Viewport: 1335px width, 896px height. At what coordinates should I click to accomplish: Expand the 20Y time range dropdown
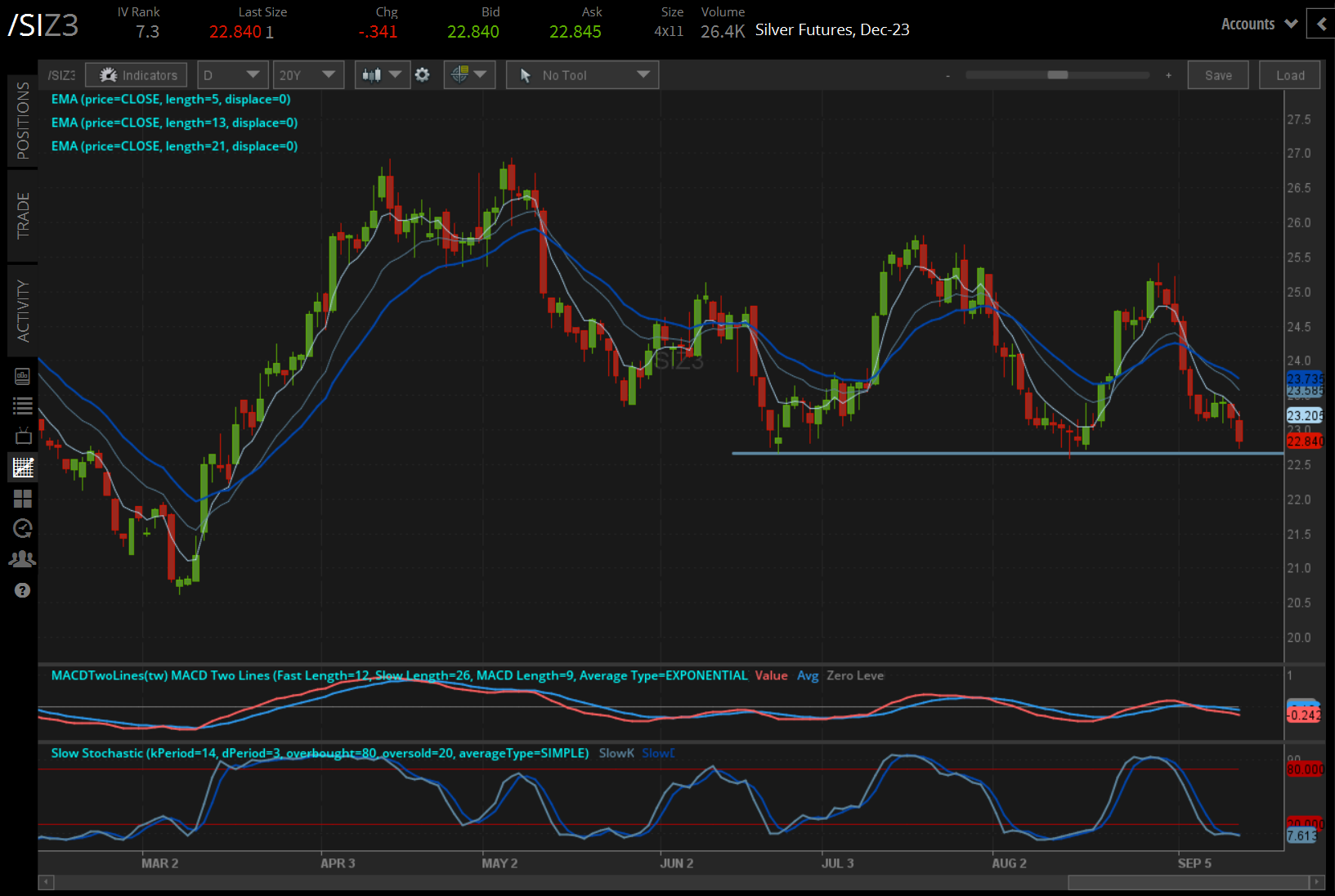click(307, 75)
